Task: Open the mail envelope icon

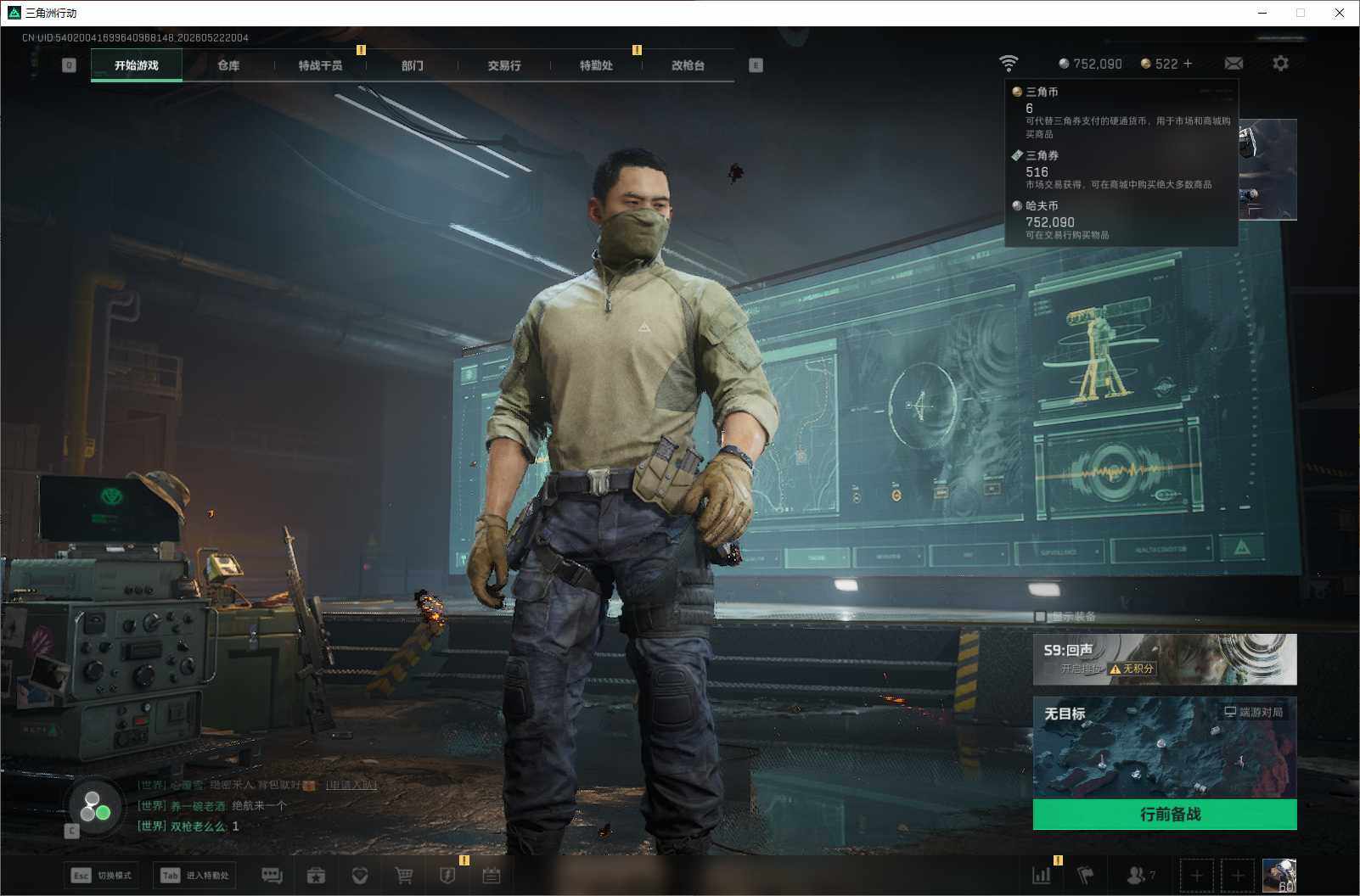Action: point(1234,64)
